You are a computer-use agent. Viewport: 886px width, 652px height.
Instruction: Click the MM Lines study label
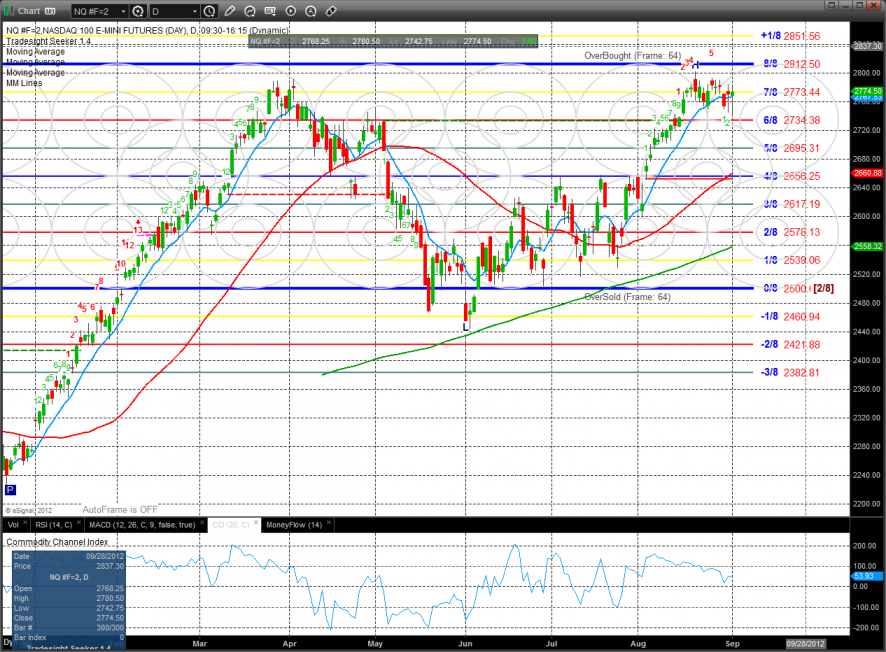point(24,83)
